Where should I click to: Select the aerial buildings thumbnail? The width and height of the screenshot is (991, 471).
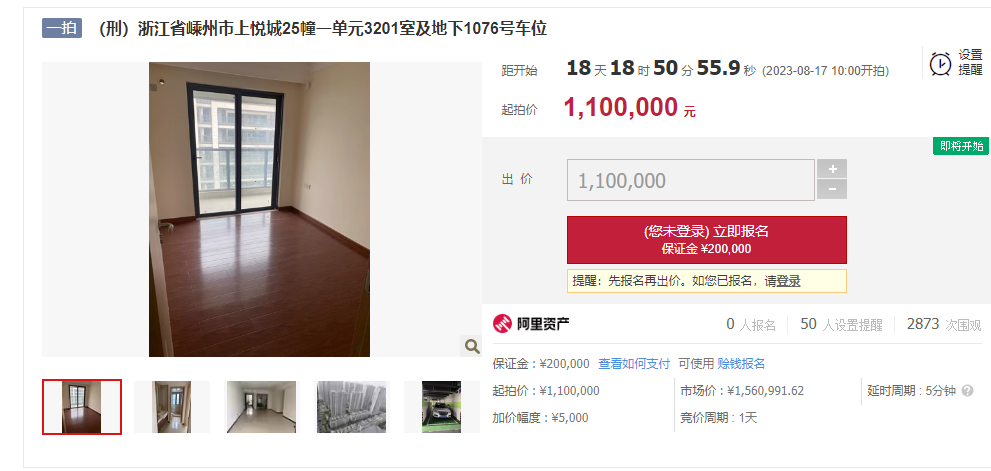(351, 407)
